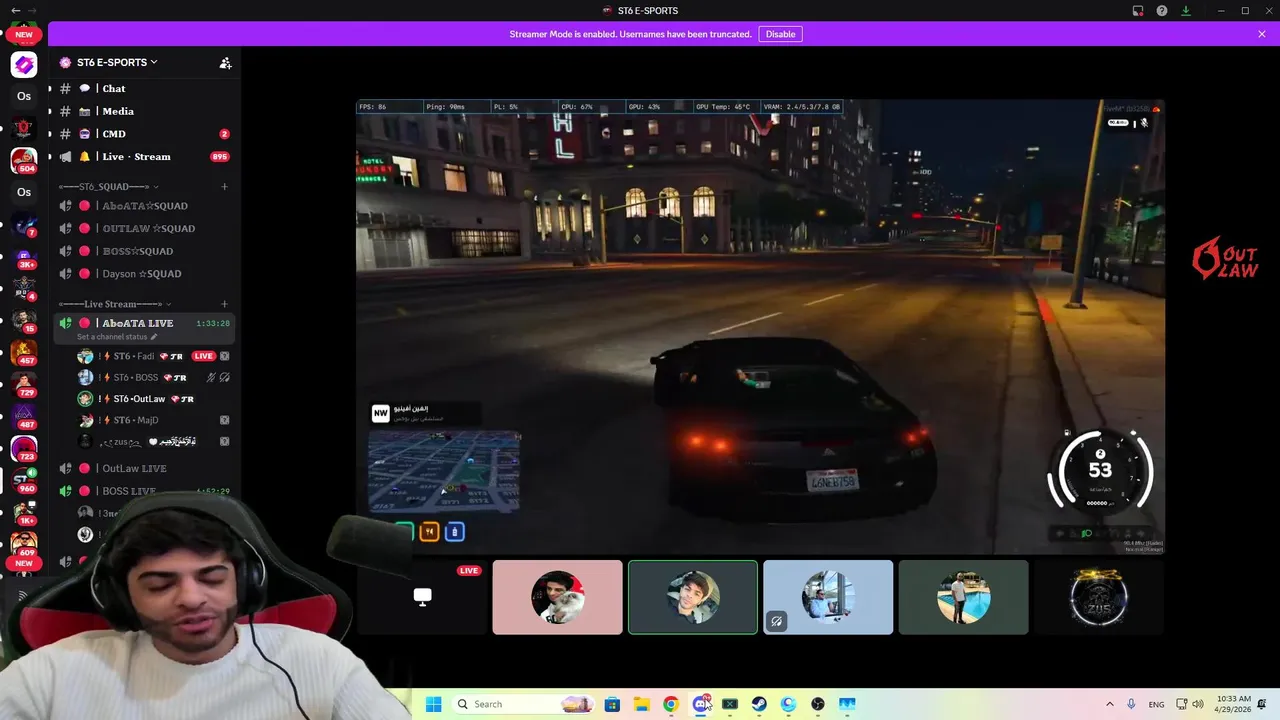This screenshot has height=720, width=1280.
Task: Open the server icon with the 723 badge
Action: pos(24,447)
